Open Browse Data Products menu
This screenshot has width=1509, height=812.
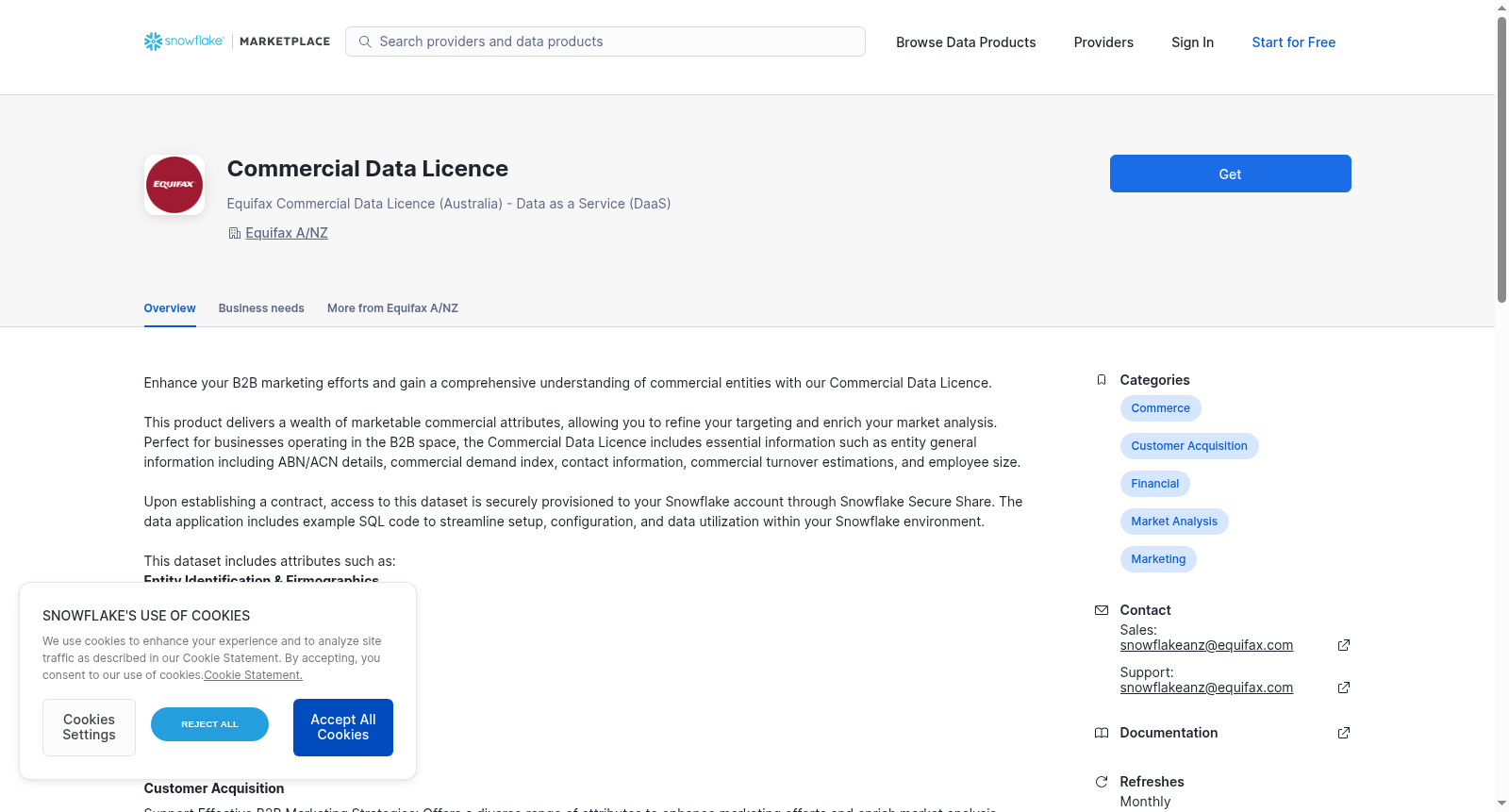(966, 42)
